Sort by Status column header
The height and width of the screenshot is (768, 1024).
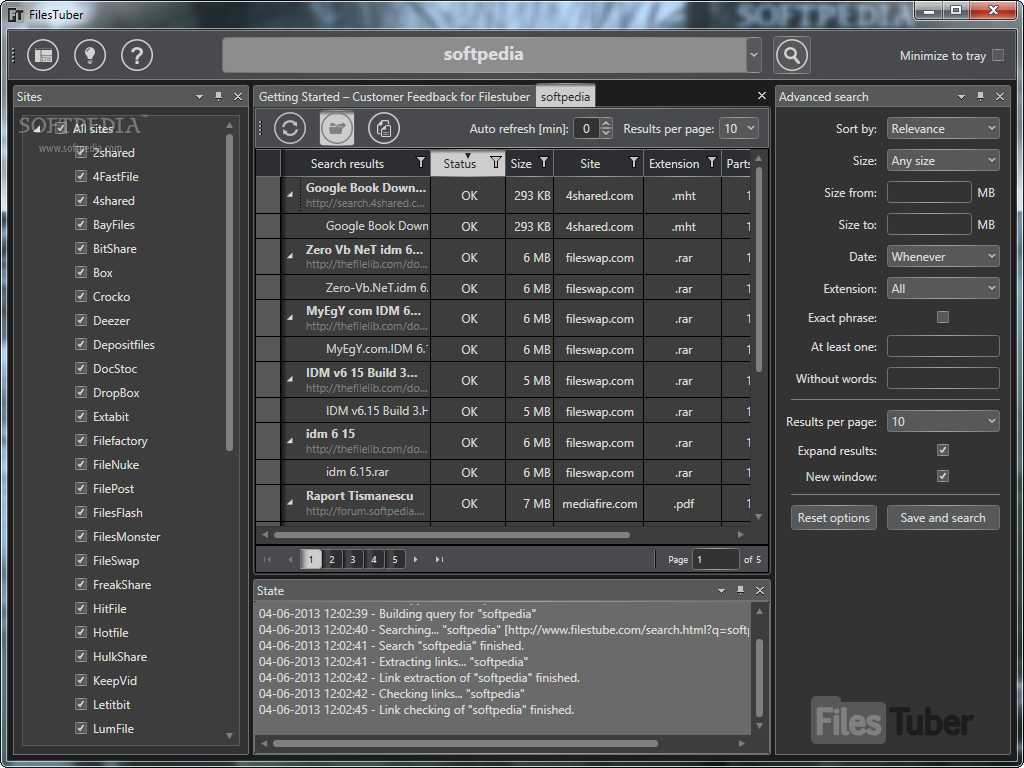click(460, 163)
